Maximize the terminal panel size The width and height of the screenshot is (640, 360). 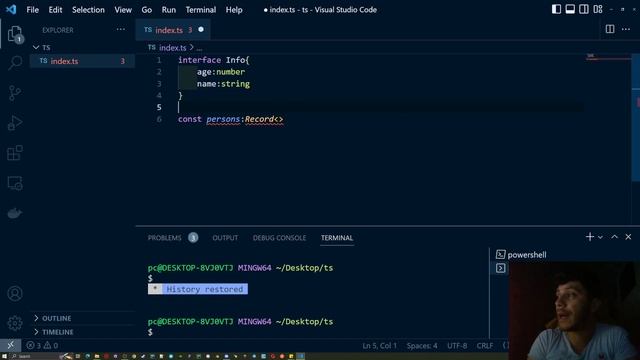point(614,237)
